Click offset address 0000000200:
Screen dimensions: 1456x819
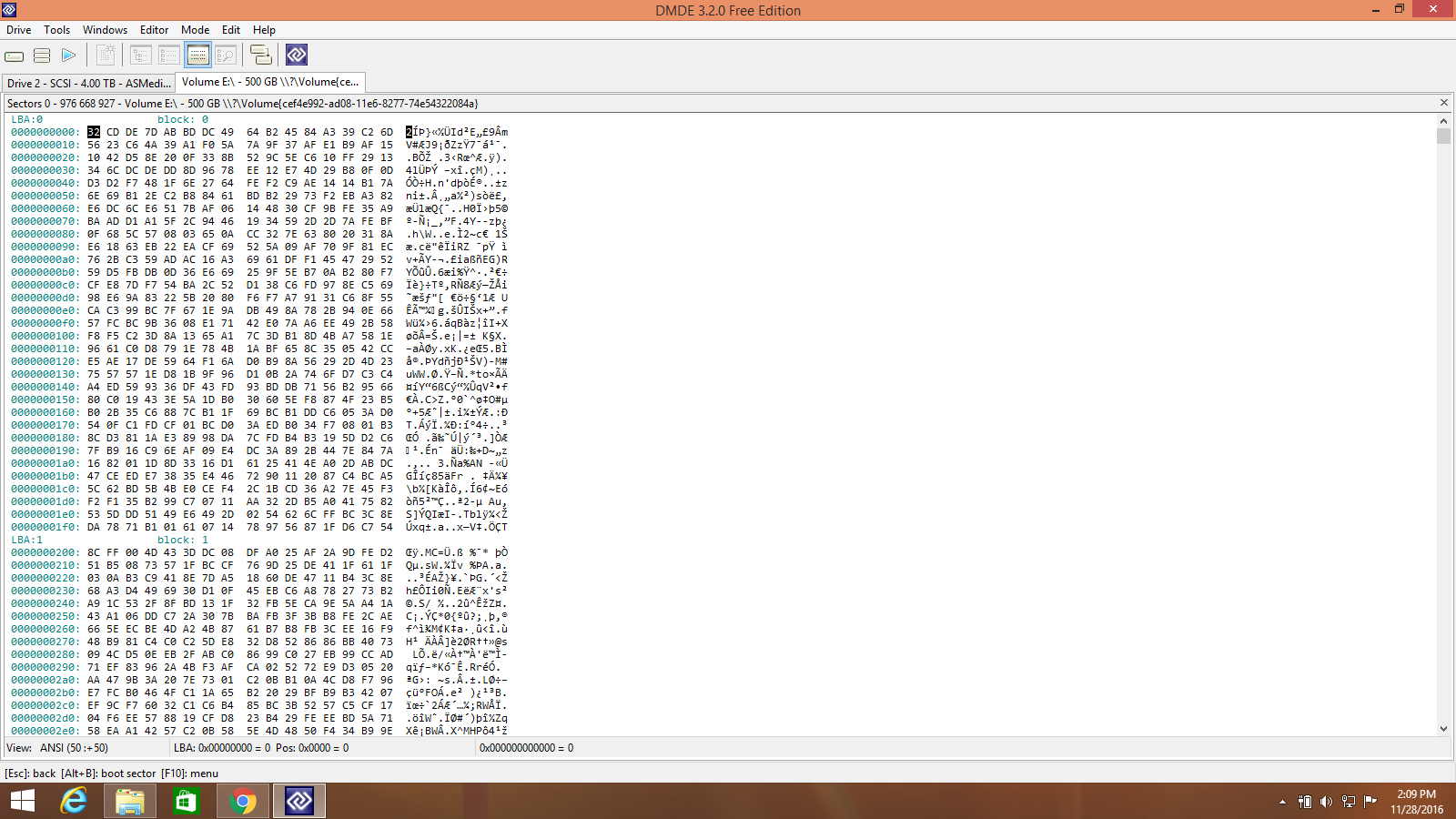coord(45,552)
